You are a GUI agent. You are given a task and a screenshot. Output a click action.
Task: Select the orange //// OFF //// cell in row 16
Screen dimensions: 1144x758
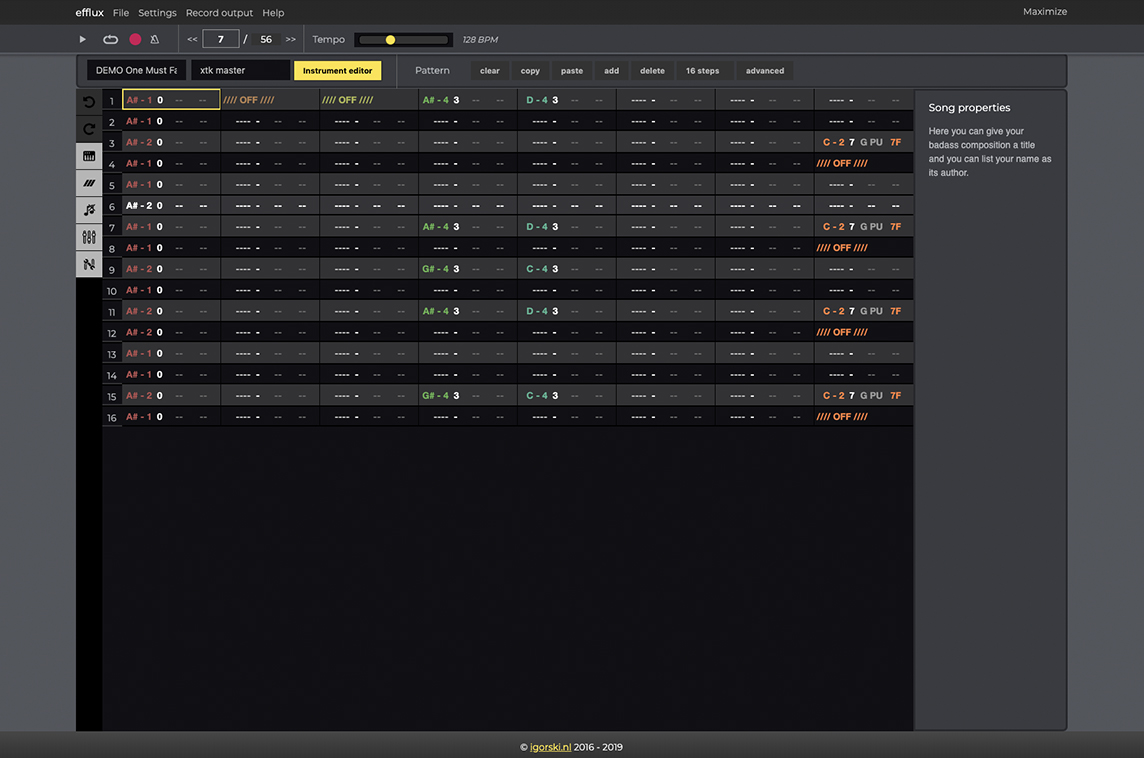coord(863,417)
